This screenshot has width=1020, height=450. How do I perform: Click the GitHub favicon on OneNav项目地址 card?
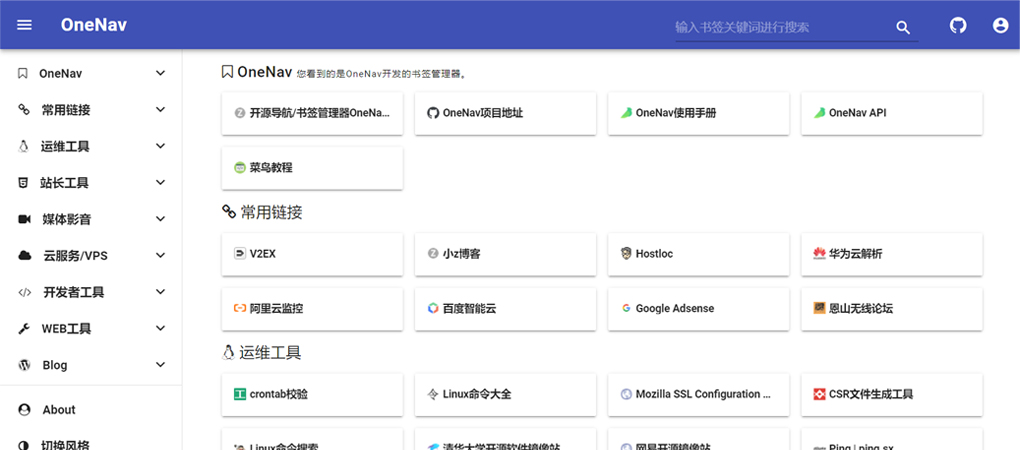coord(433,113)
